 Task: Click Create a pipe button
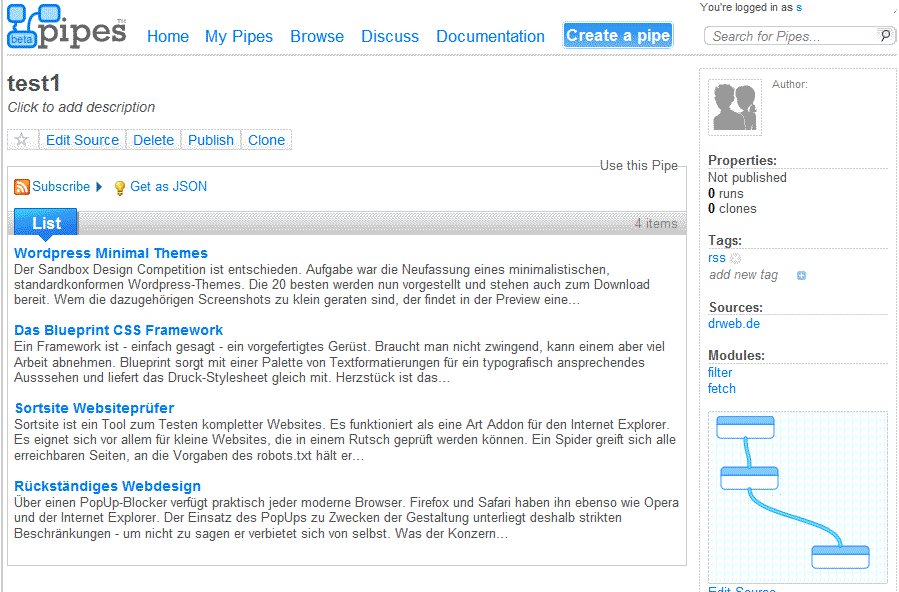point(617,36)
